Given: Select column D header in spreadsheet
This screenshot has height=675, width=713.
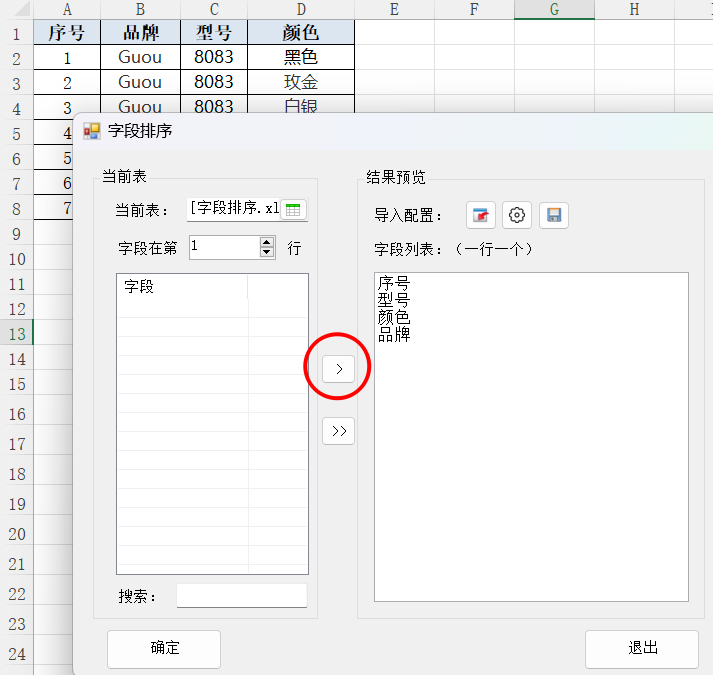Looking at the screenshot, I should coord(301,9).
